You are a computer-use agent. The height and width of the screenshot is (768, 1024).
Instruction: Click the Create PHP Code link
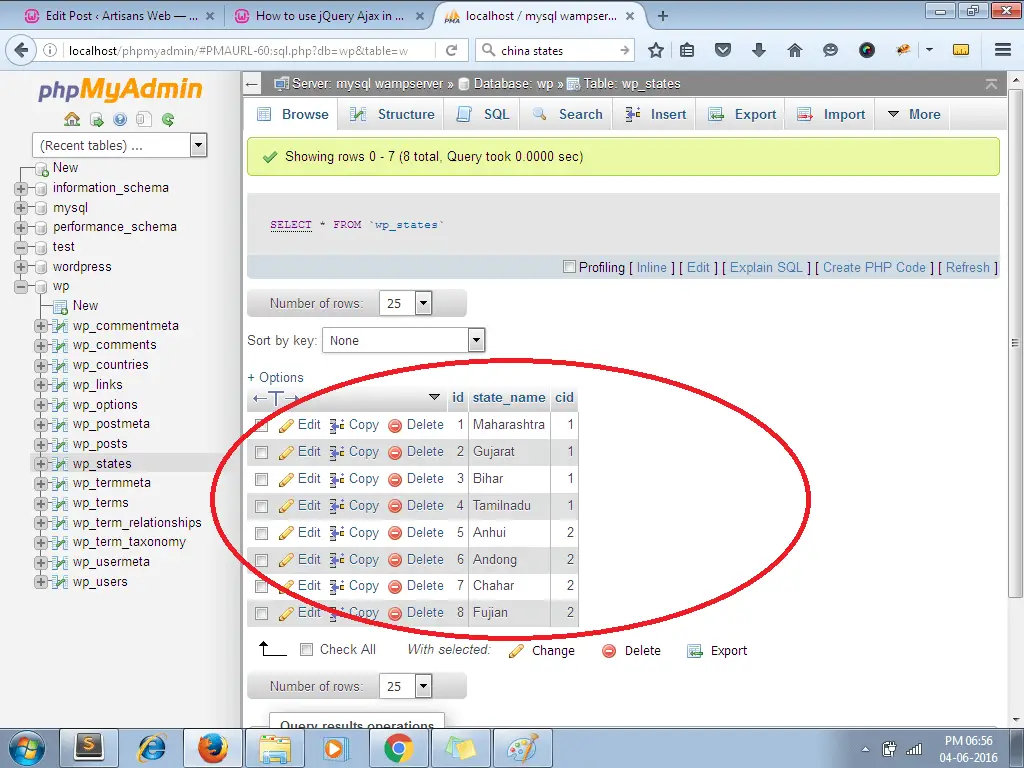click(874, 267)
